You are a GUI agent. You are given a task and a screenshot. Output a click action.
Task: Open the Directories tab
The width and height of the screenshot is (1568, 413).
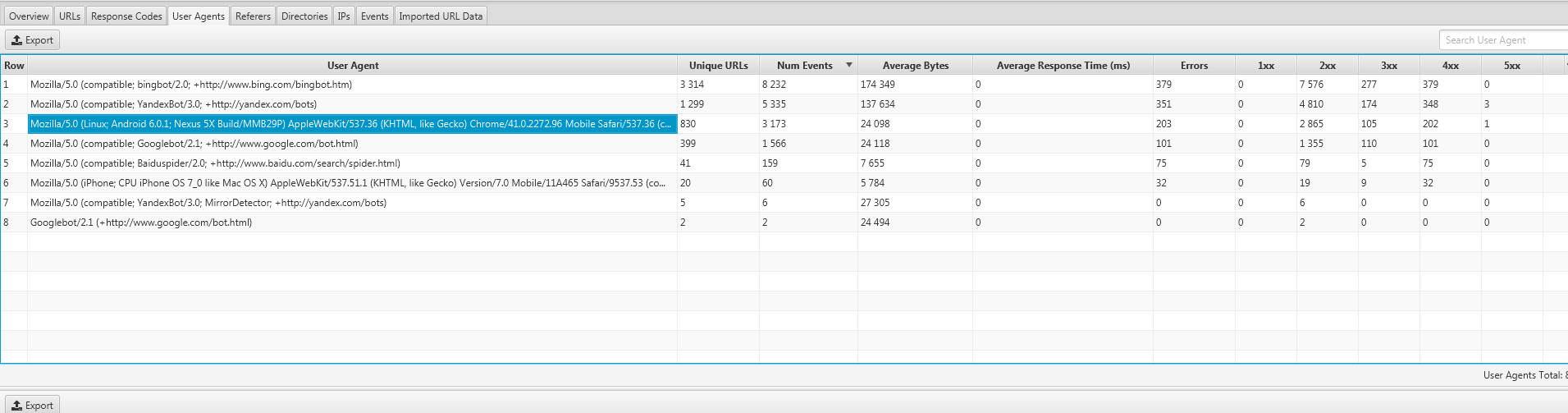[x=304, y=16]
